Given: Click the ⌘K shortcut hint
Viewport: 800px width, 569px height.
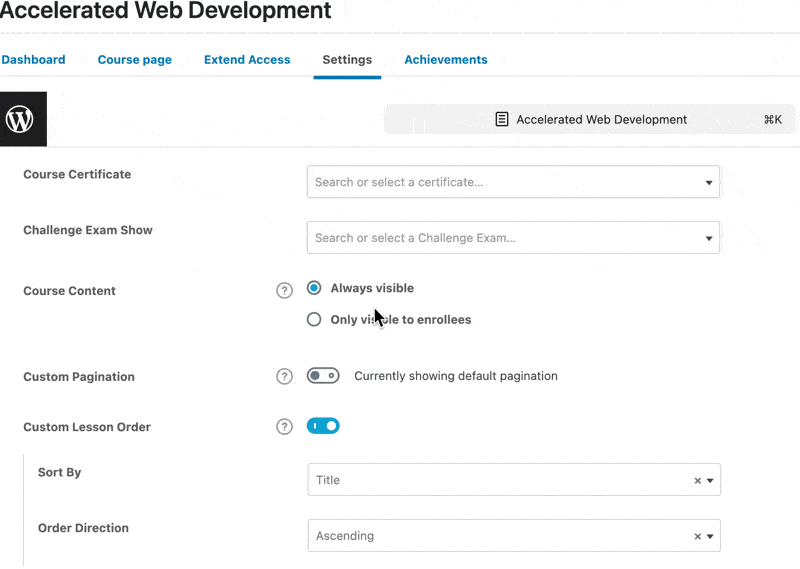Looking at the screenshot, I should click(x=772, y=119).
